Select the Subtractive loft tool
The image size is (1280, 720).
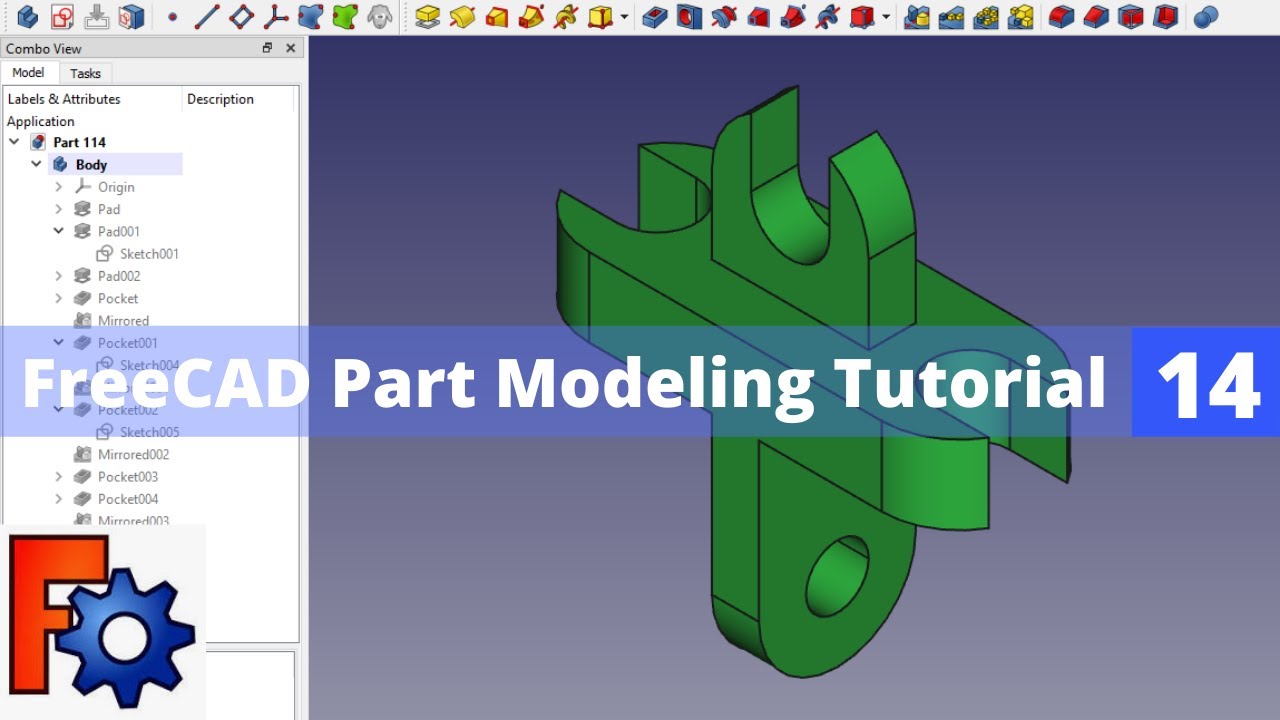[758, 16]
